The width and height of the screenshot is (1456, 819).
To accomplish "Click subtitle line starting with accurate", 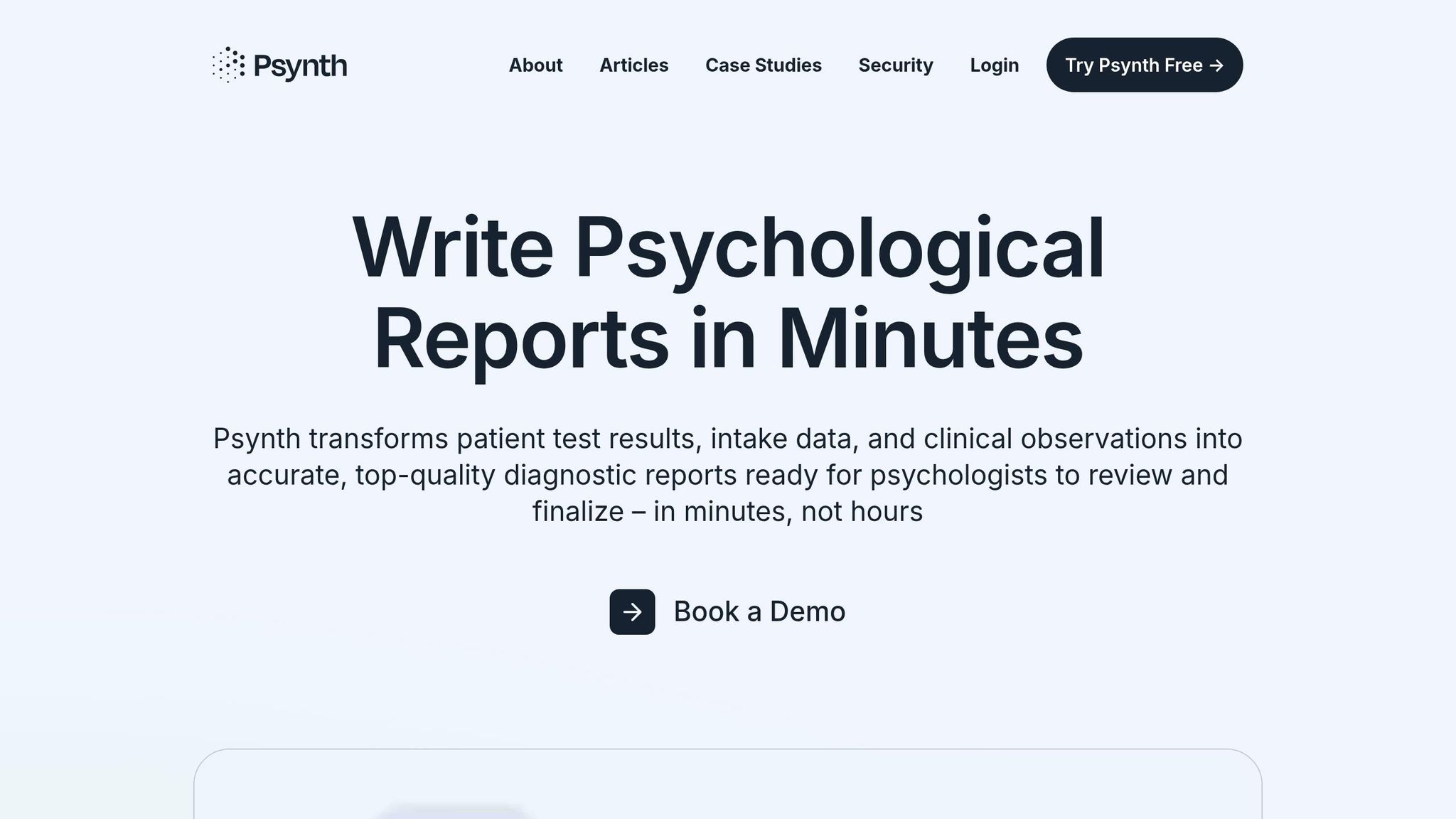I will pyautogui.click(x=727, y=475).
